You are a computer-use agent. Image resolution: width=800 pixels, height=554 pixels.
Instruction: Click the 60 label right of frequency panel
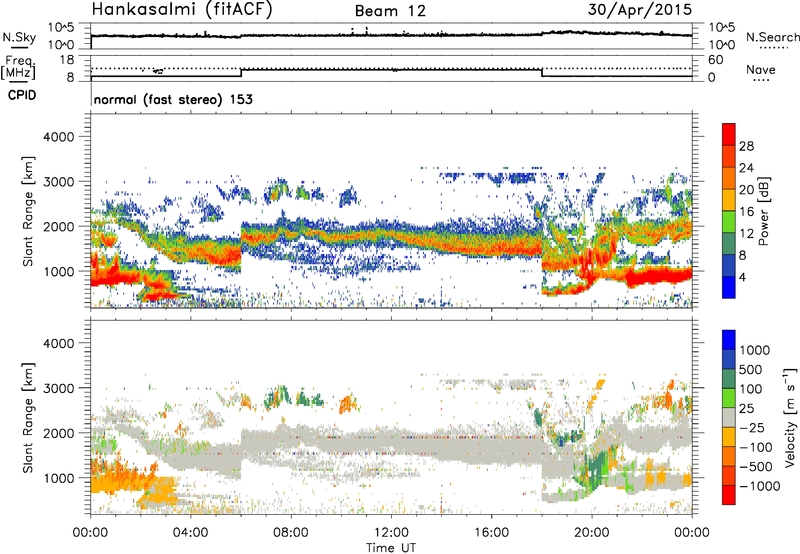pos(715,60)
